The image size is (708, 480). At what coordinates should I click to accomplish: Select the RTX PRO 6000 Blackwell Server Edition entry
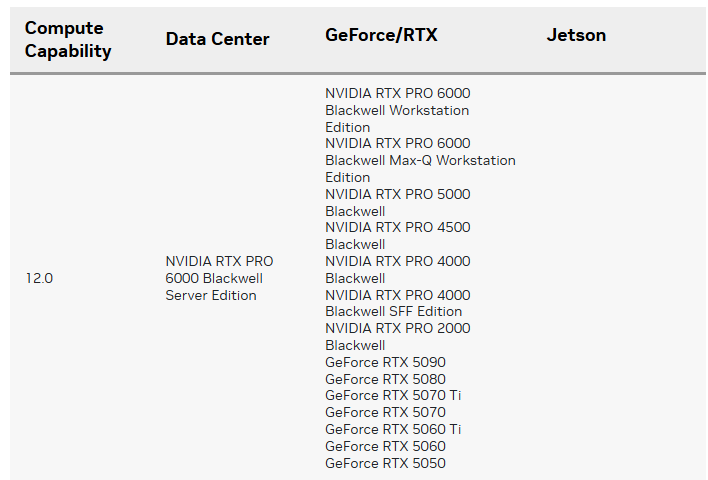219,278
